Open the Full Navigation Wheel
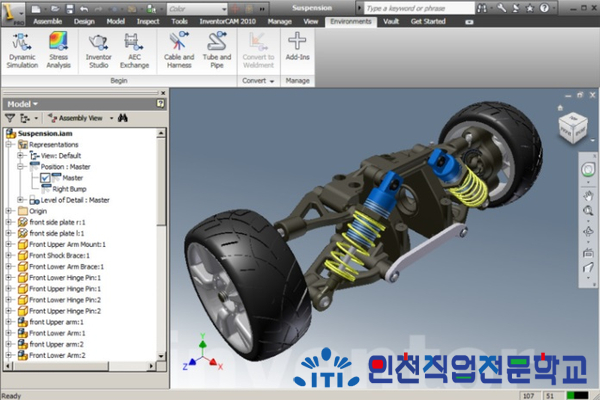The height and width of the screenshot is (400, 600). point(588,169)
